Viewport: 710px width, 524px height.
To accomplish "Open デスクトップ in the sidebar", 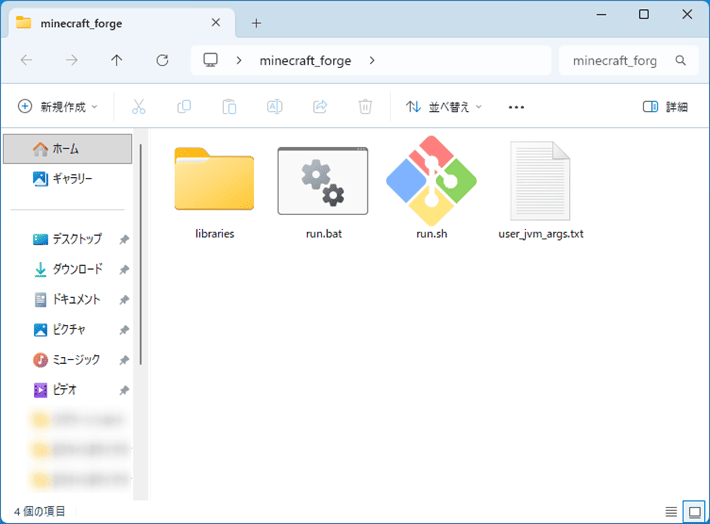I will click(x=67, y=239).
